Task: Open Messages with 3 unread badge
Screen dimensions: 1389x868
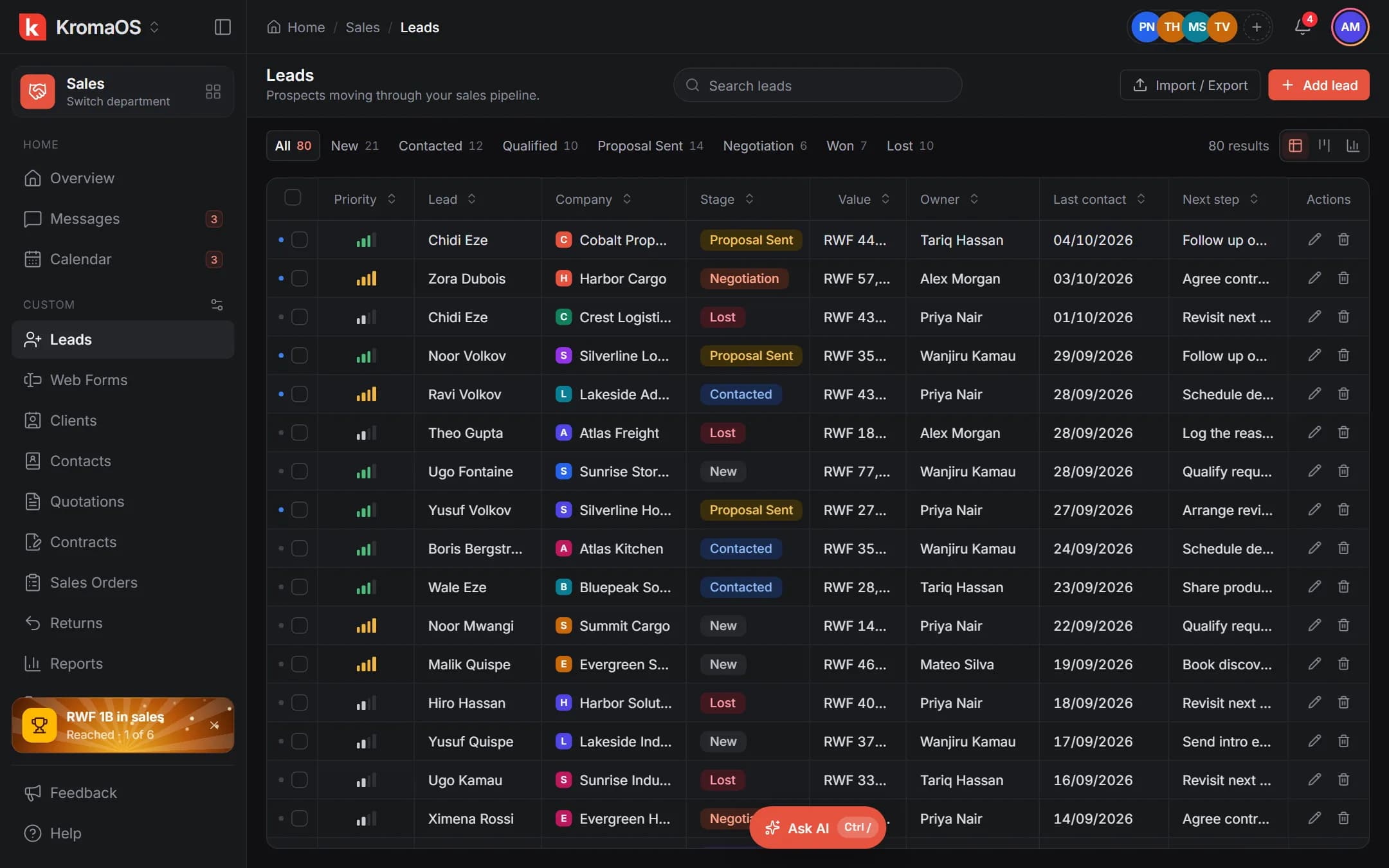Action: (x=123, y=219)
